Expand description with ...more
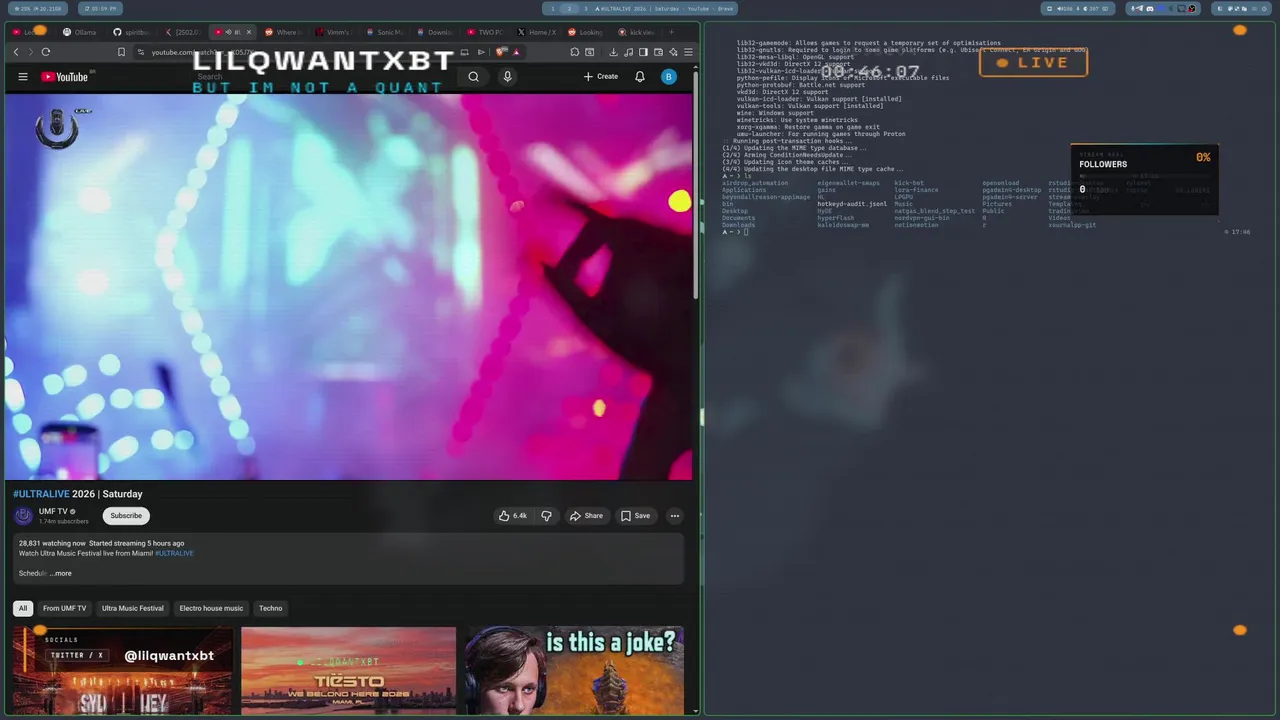 [61, 573]
